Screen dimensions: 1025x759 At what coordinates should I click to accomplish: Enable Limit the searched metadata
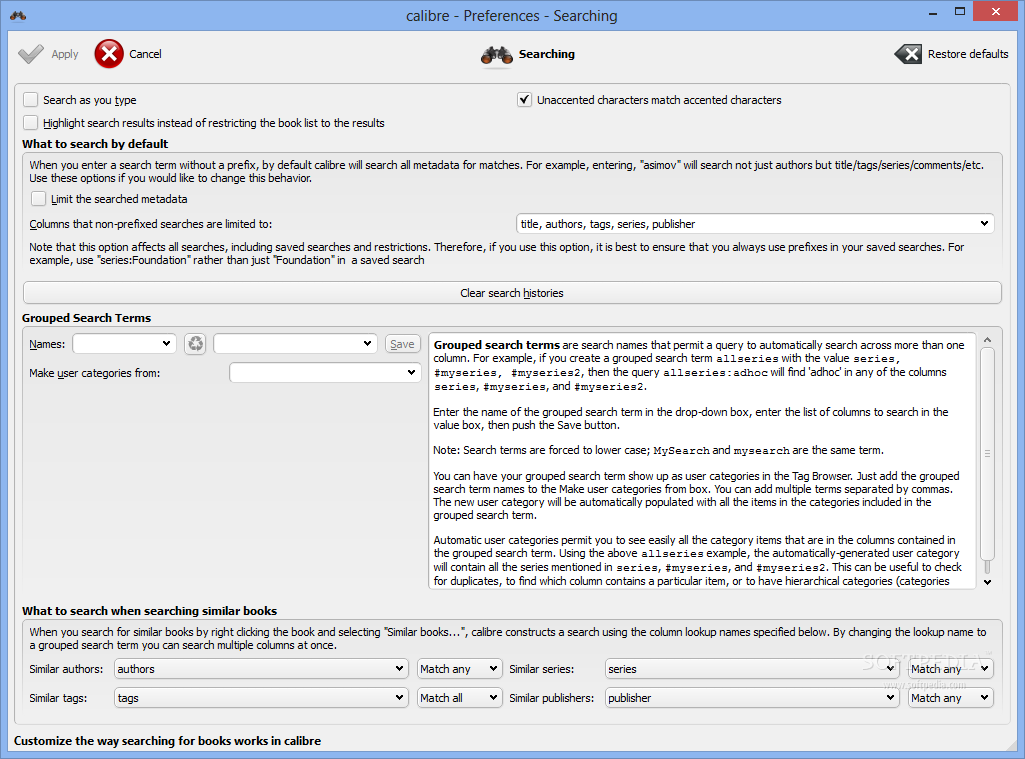pos(39,199)
